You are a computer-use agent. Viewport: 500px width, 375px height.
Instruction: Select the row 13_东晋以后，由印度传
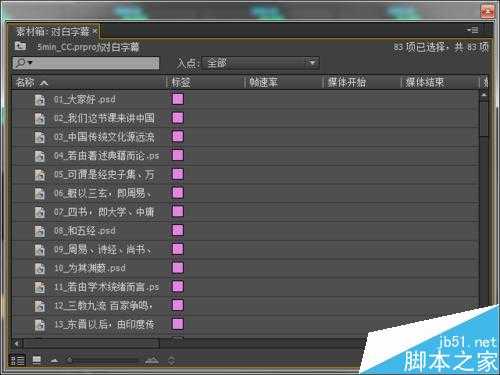245,324
